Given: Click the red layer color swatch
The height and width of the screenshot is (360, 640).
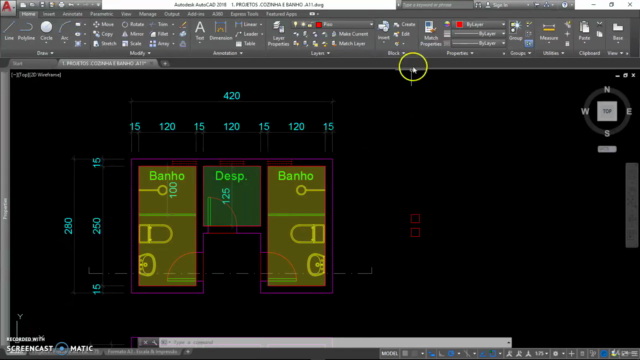Looking at the screenshot, I should (x=319, y=24).
